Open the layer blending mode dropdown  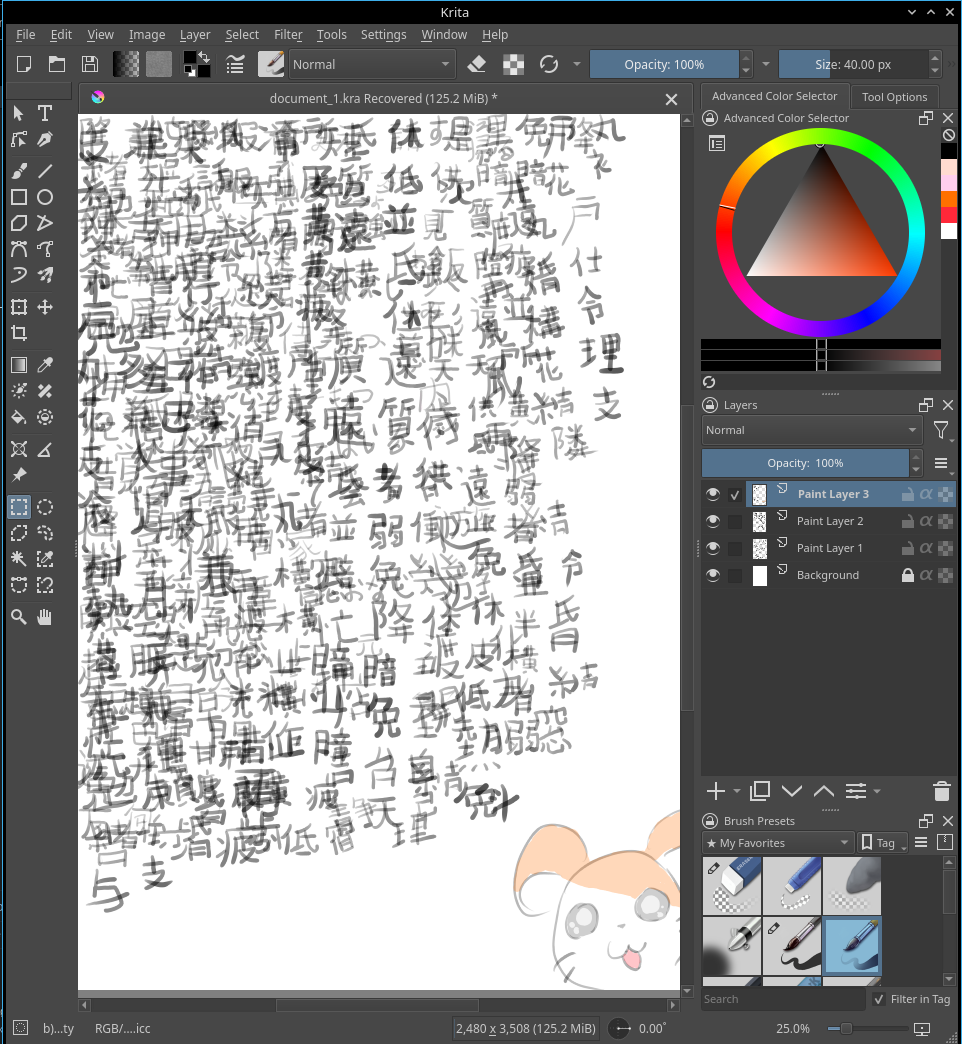(x=812, y=430)
